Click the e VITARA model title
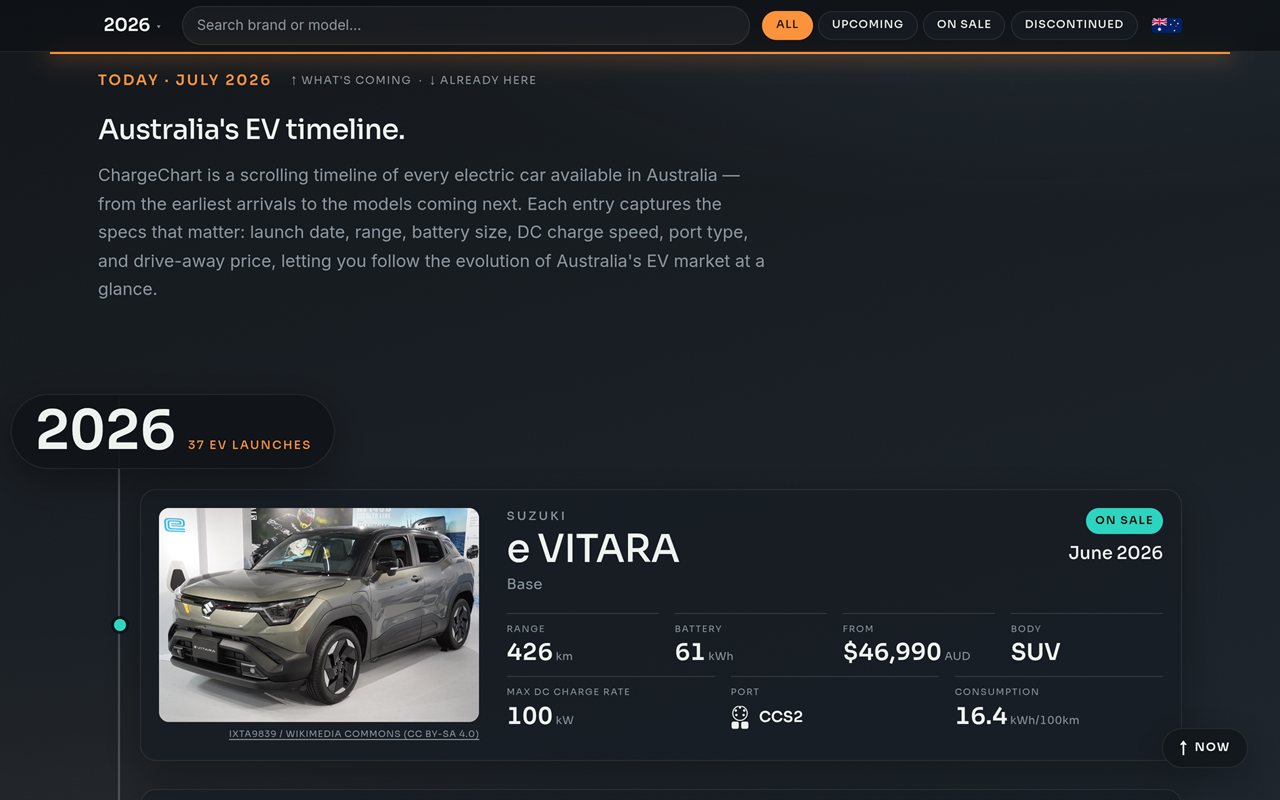1280x800 pixels. tap(593, 549)
